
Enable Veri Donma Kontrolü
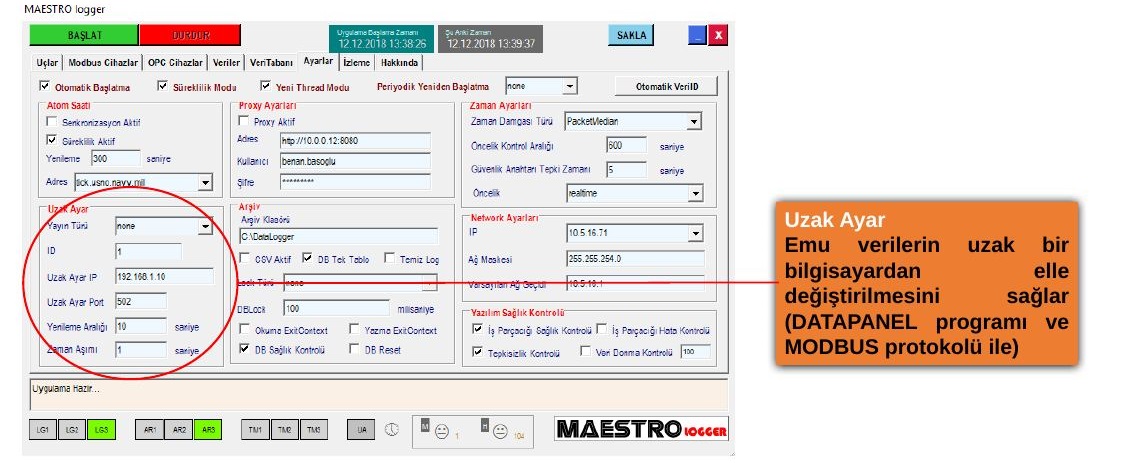(586, 352)
